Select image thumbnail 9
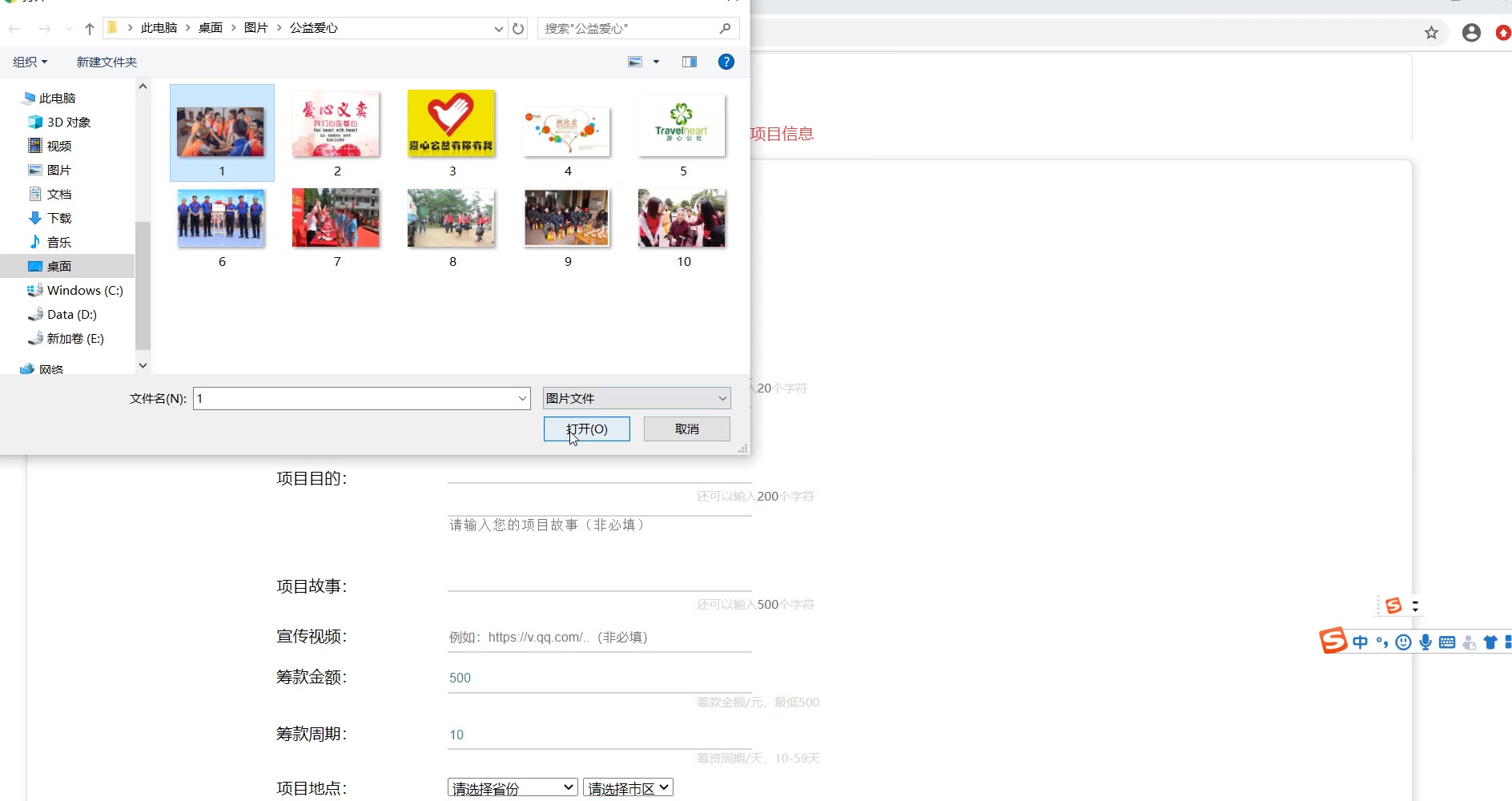Screen dimensions: 1512x801 click(x=567, y=218)
